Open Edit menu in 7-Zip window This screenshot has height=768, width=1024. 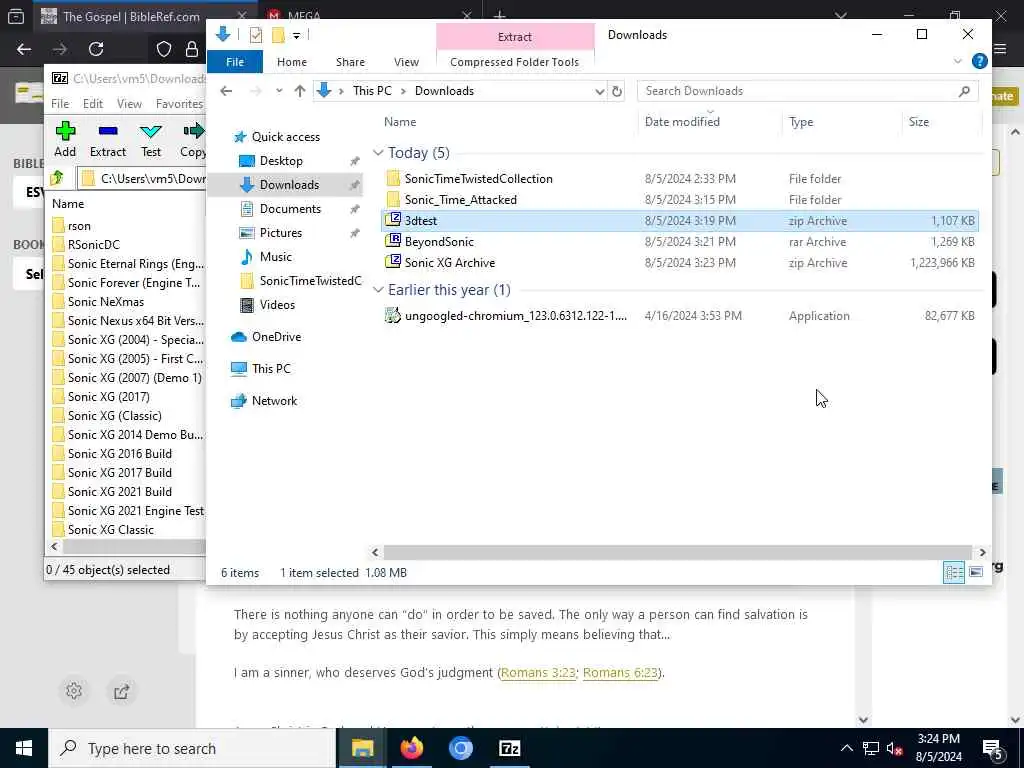pos(93,104)
